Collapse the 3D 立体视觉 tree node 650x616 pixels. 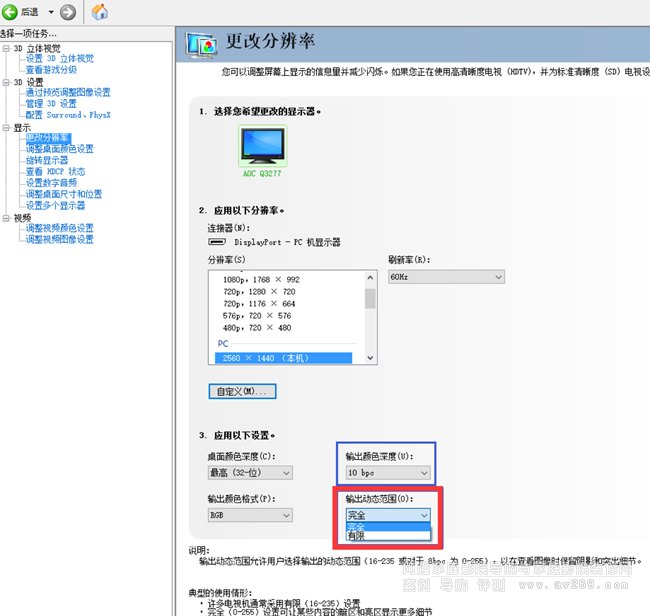(x=6, y=48)
